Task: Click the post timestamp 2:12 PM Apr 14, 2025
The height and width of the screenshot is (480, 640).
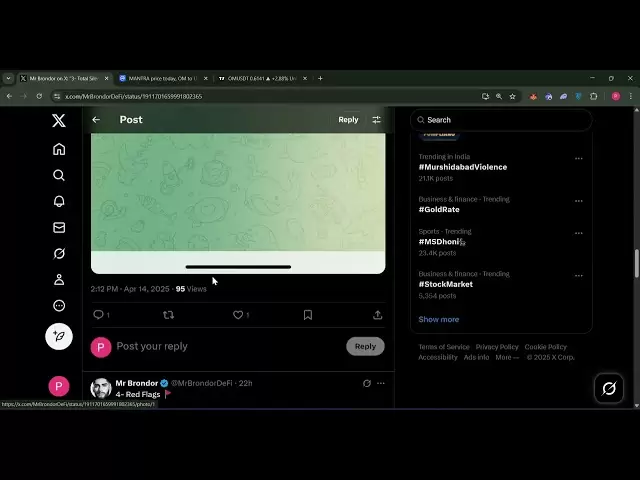Action: (x=130, y=289)
